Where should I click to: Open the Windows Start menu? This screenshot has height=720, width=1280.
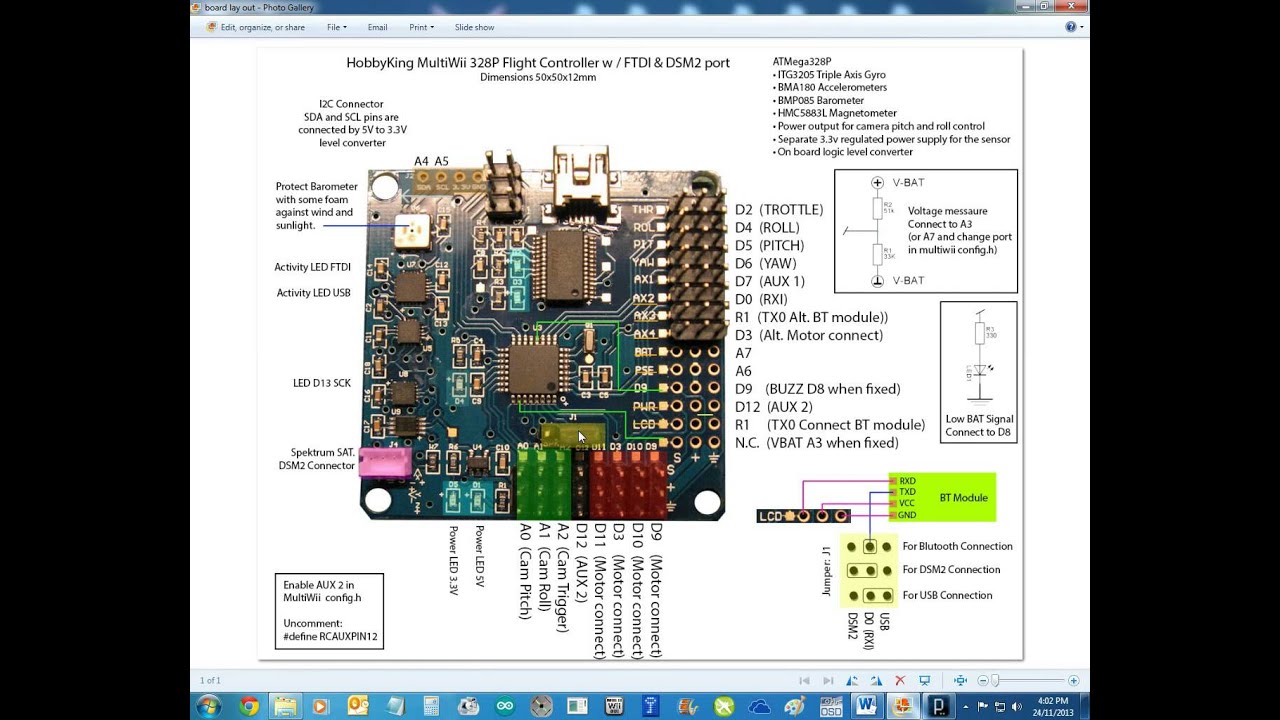click(209, 706)
